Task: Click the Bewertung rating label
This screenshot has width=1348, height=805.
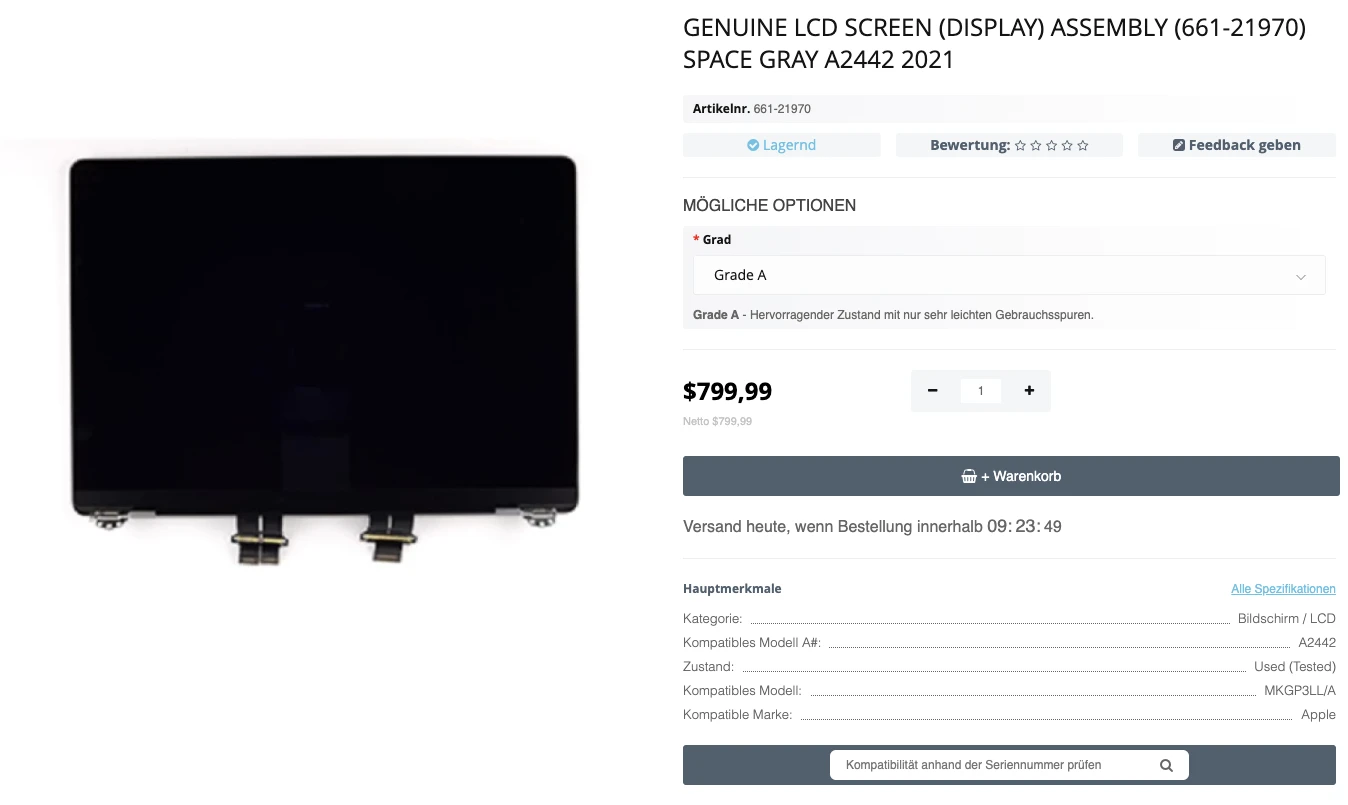Action: click(970, 145)
